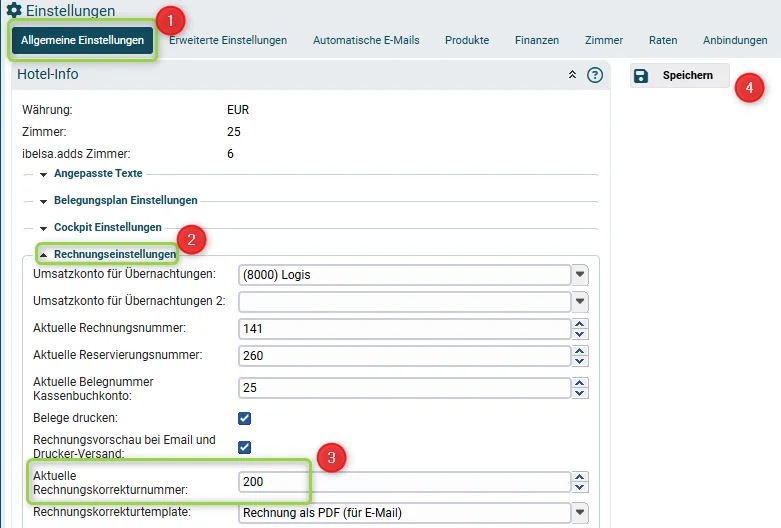Collapse Hotel-Info panel with double chevron icon

click(x=572, y=75)
